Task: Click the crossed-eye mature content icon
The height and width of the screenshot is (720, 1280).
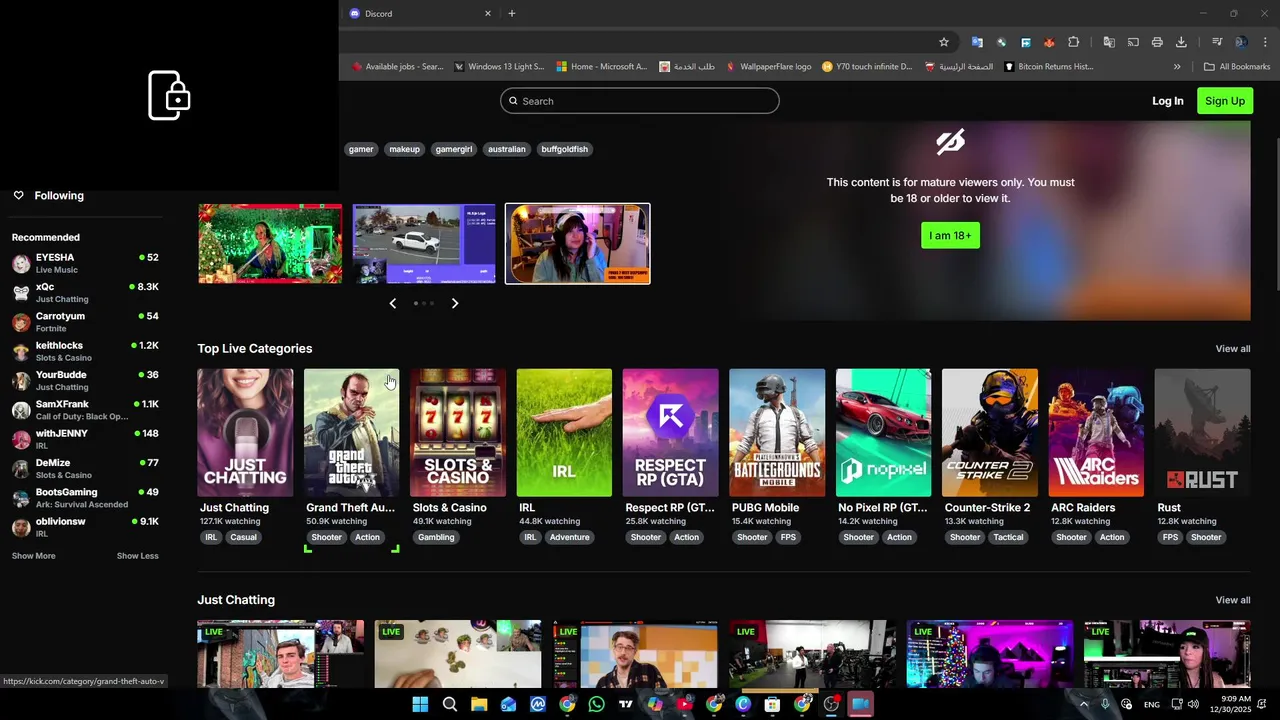Action: (x=950, y=142)
